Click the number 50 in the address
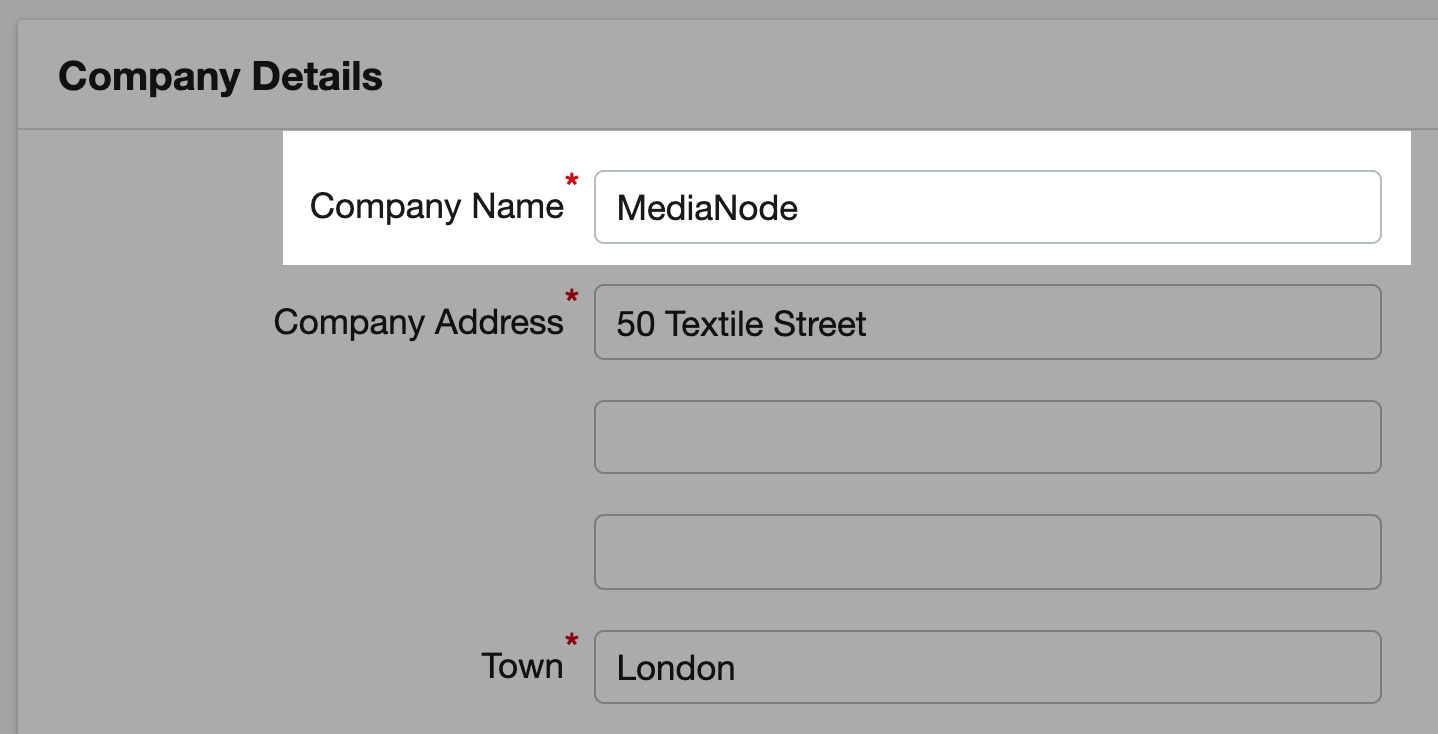The image size is (1438, 734). tap(635, 324)
